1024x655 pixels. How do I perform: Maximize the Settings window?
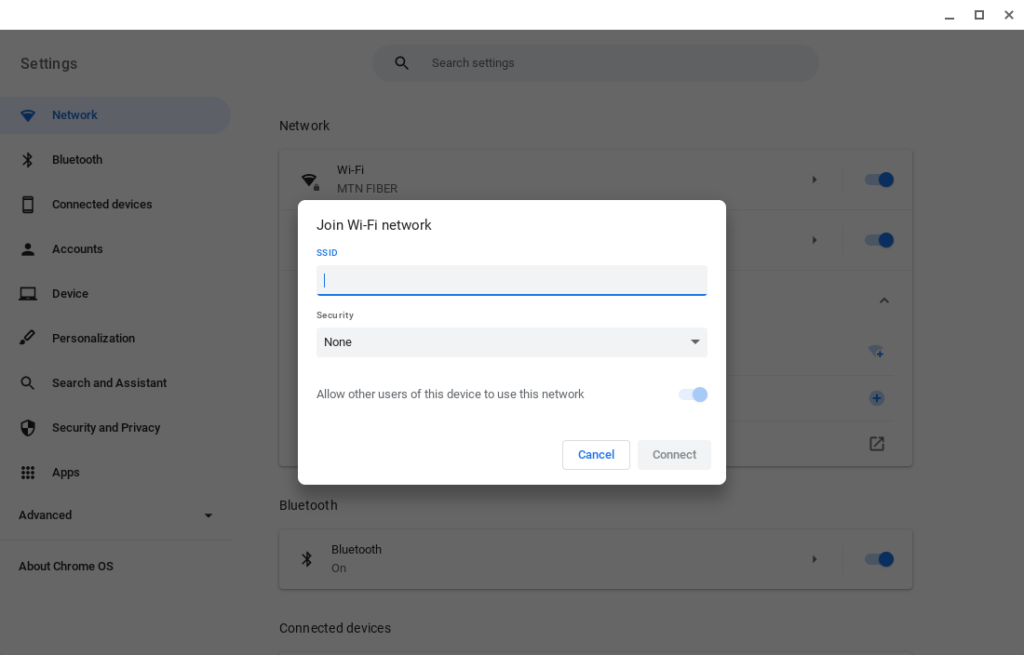pos(979,14)
